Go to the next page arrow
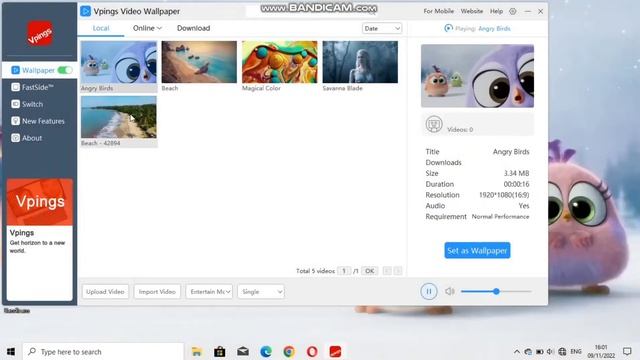 pyautogui.click(x=398, y=271)
